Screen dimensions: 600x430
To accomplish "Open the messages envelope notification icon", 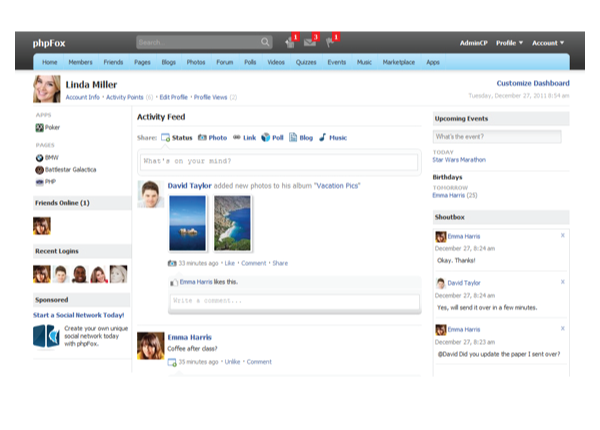I will [310, 42].
